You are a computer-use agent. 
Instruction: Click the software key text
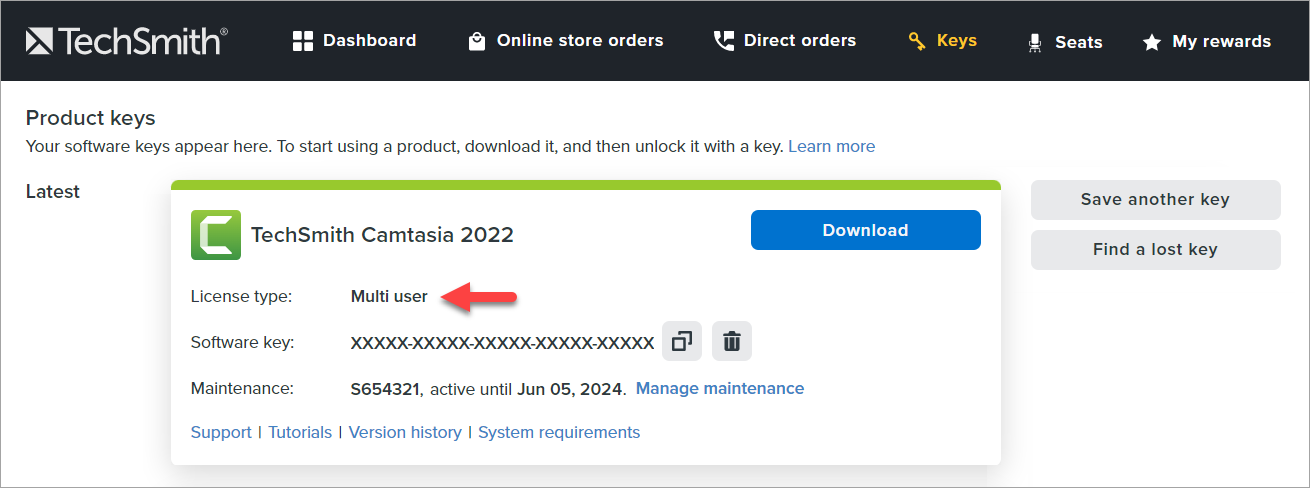(502, 343)
